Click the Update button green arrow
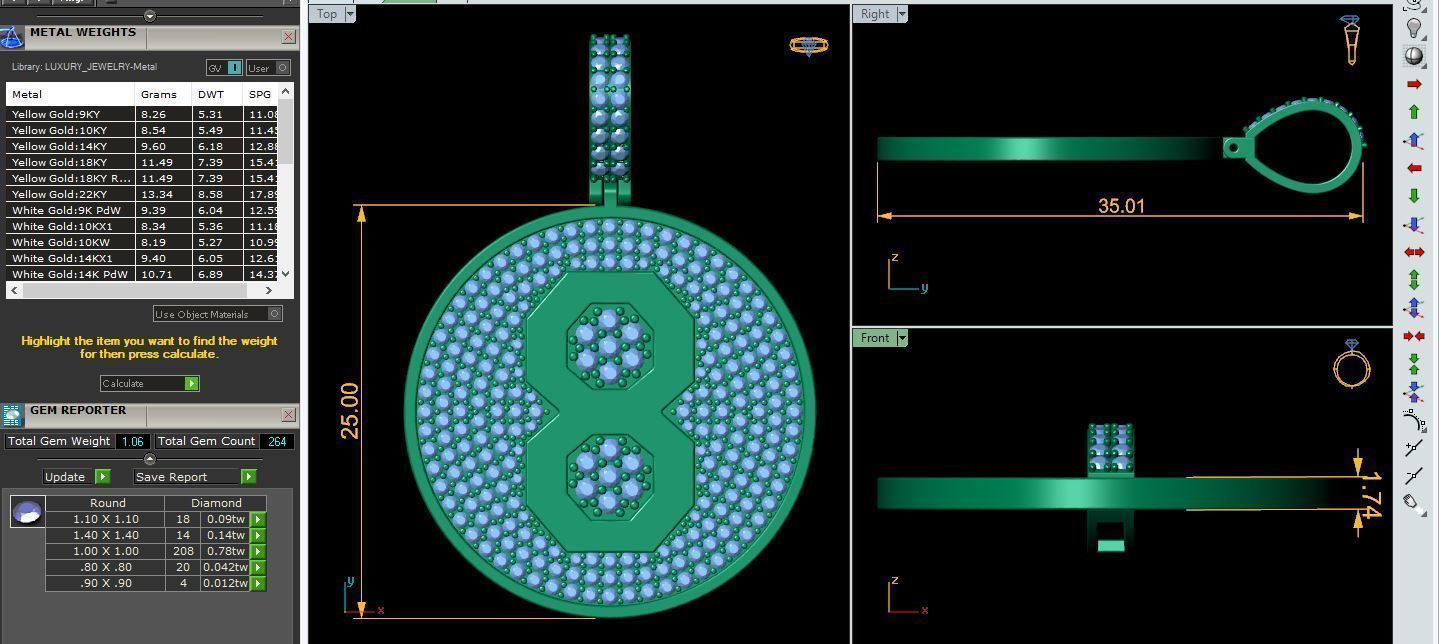Image resolution: width=1439 pixels, height=644 pixels. tap(102, 477)
